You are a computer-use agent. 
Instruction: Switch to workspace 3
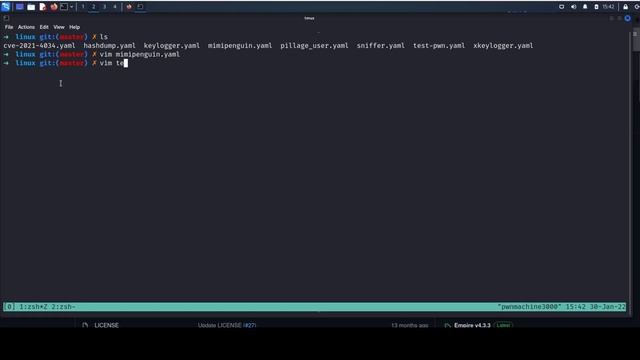tap(104, 7)
